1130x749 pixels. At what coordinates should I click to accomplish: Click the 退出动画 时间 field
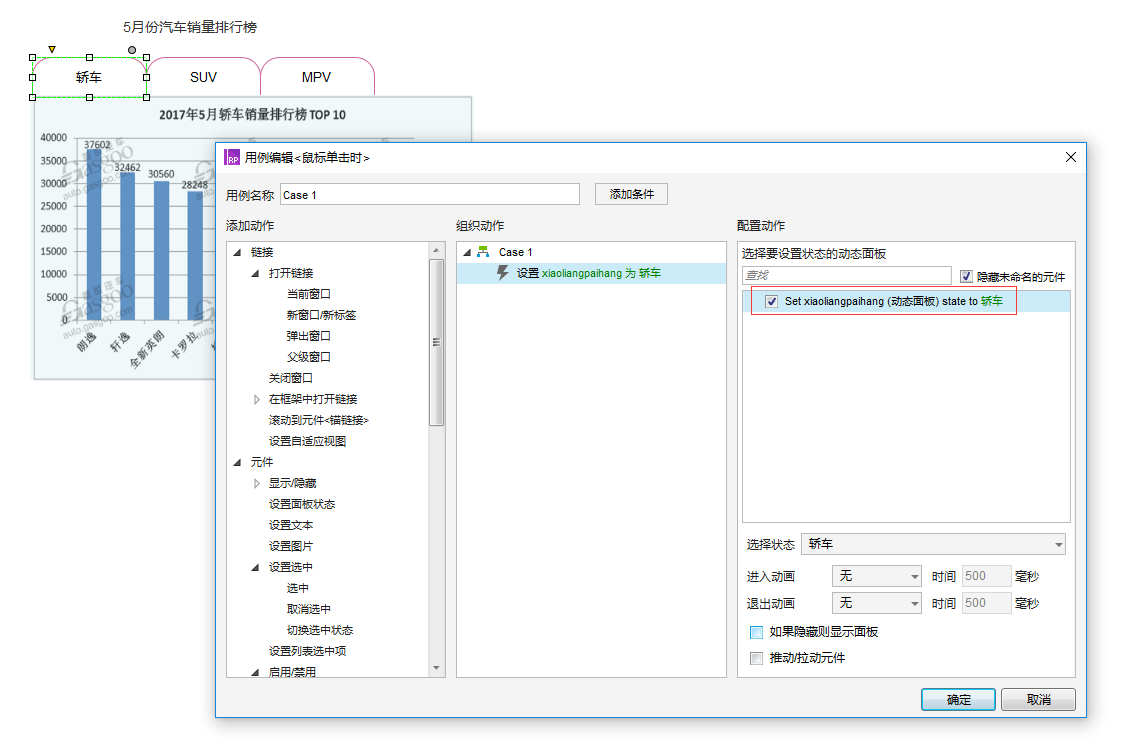pyautogui.click(x=987, y=603)
